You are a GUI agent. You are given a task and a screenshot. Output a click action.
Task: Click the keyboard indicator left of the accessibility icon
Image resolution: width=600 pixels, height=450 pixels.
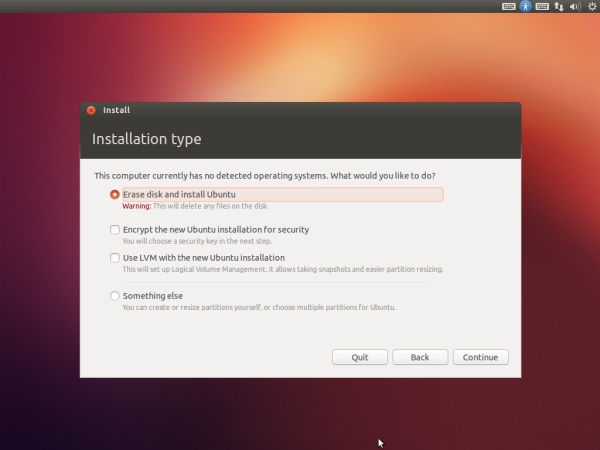[x=508, y=6]
